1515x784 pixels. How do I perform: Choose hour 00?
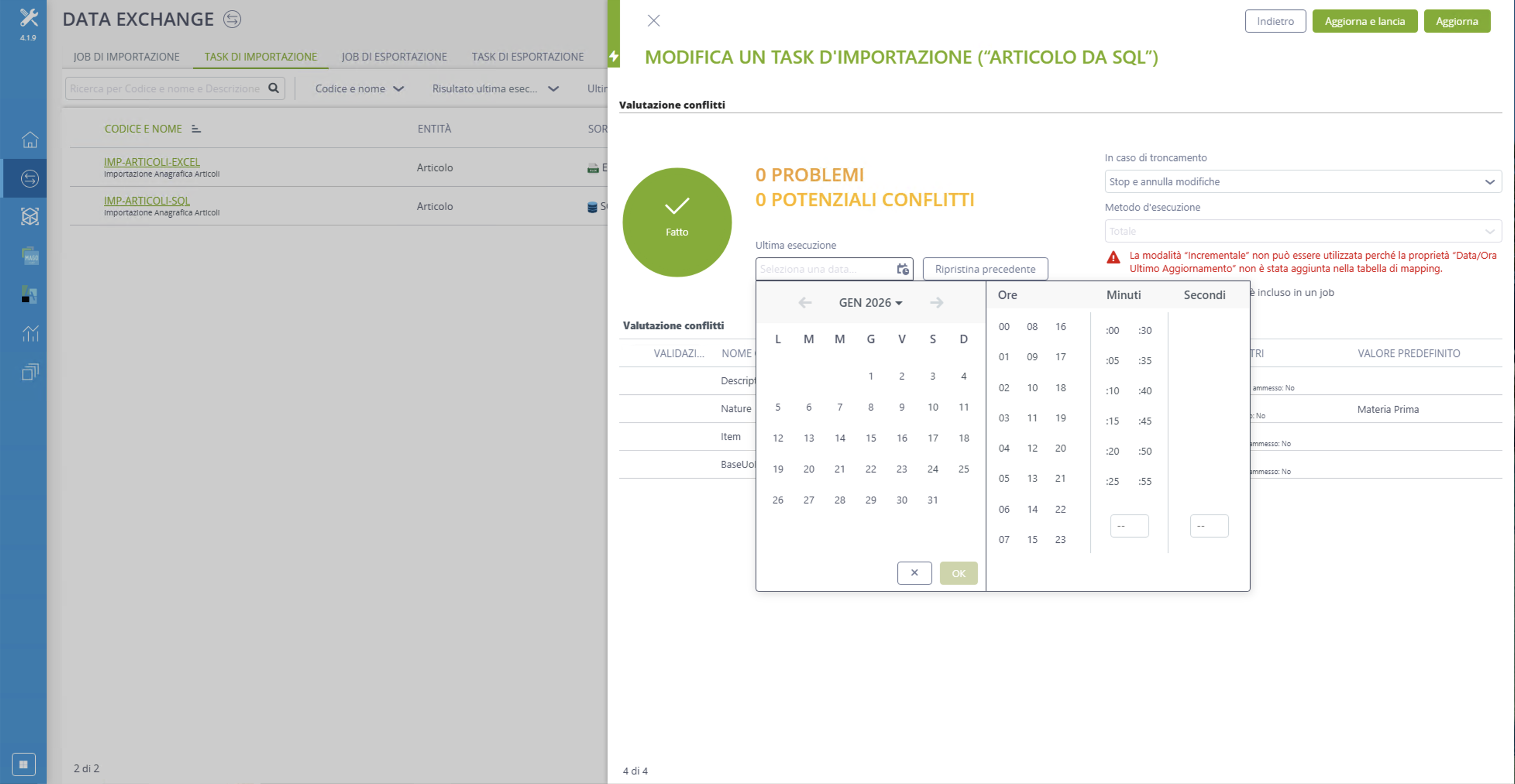[x=1004, y=327]
